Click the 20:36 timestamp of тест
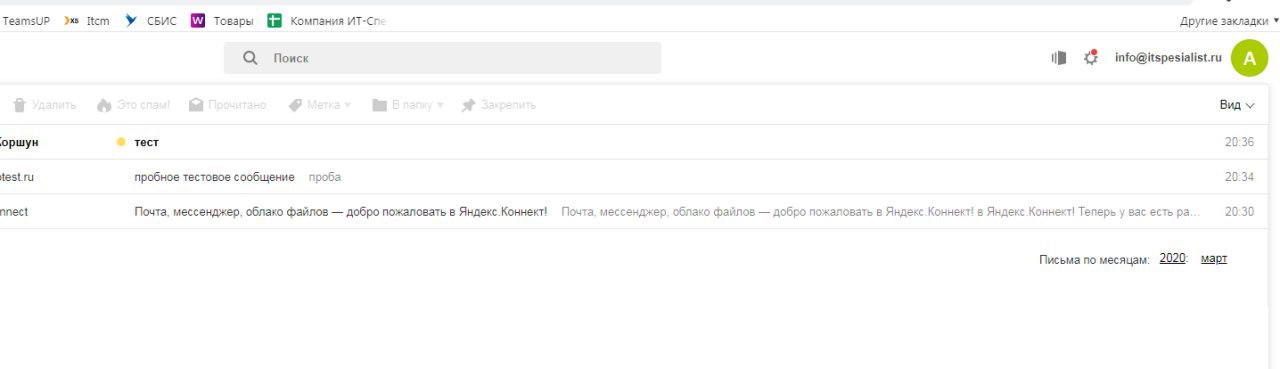This screenshot has height=369, width=1280. pos(1239,142)
